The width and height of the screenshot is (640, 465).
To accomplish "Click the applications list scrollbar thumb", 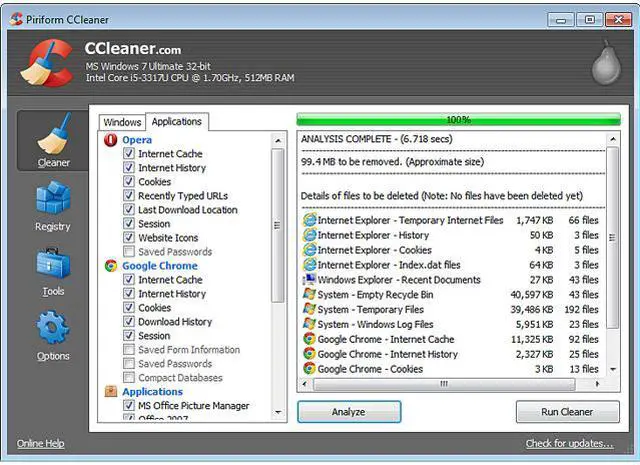I will [x=278, y=225].
